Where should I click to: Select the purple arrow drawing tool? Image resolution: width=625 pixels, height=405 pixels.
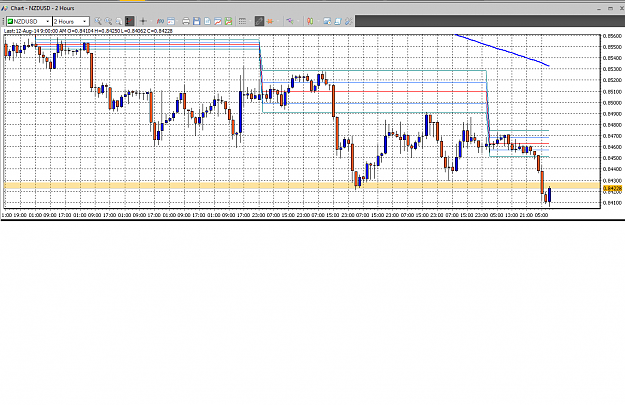(x=290, y=21)
